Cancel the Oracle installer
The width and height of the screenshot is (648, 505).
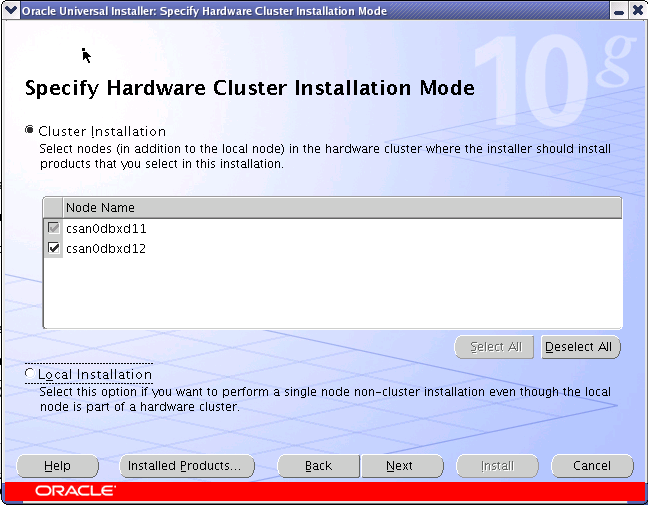592,466
